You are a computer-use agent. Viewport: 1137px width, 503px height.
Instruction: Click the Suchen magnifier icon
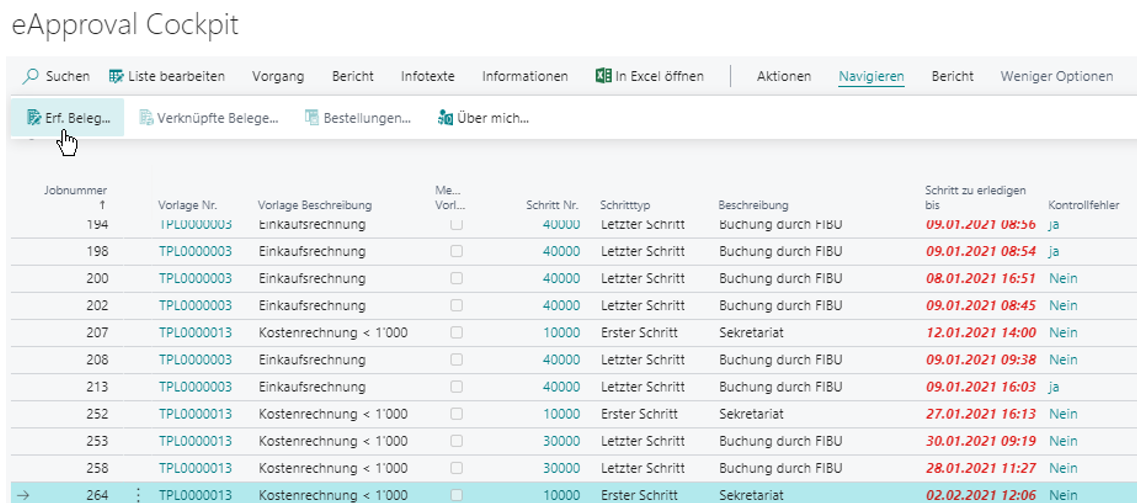[31, 77]
